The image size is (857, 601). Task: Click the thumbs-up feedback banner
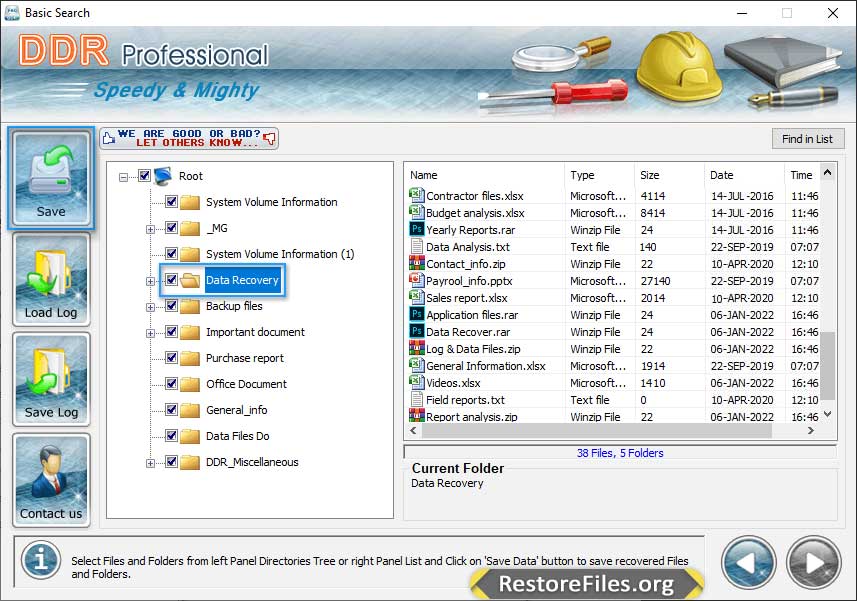189,138
